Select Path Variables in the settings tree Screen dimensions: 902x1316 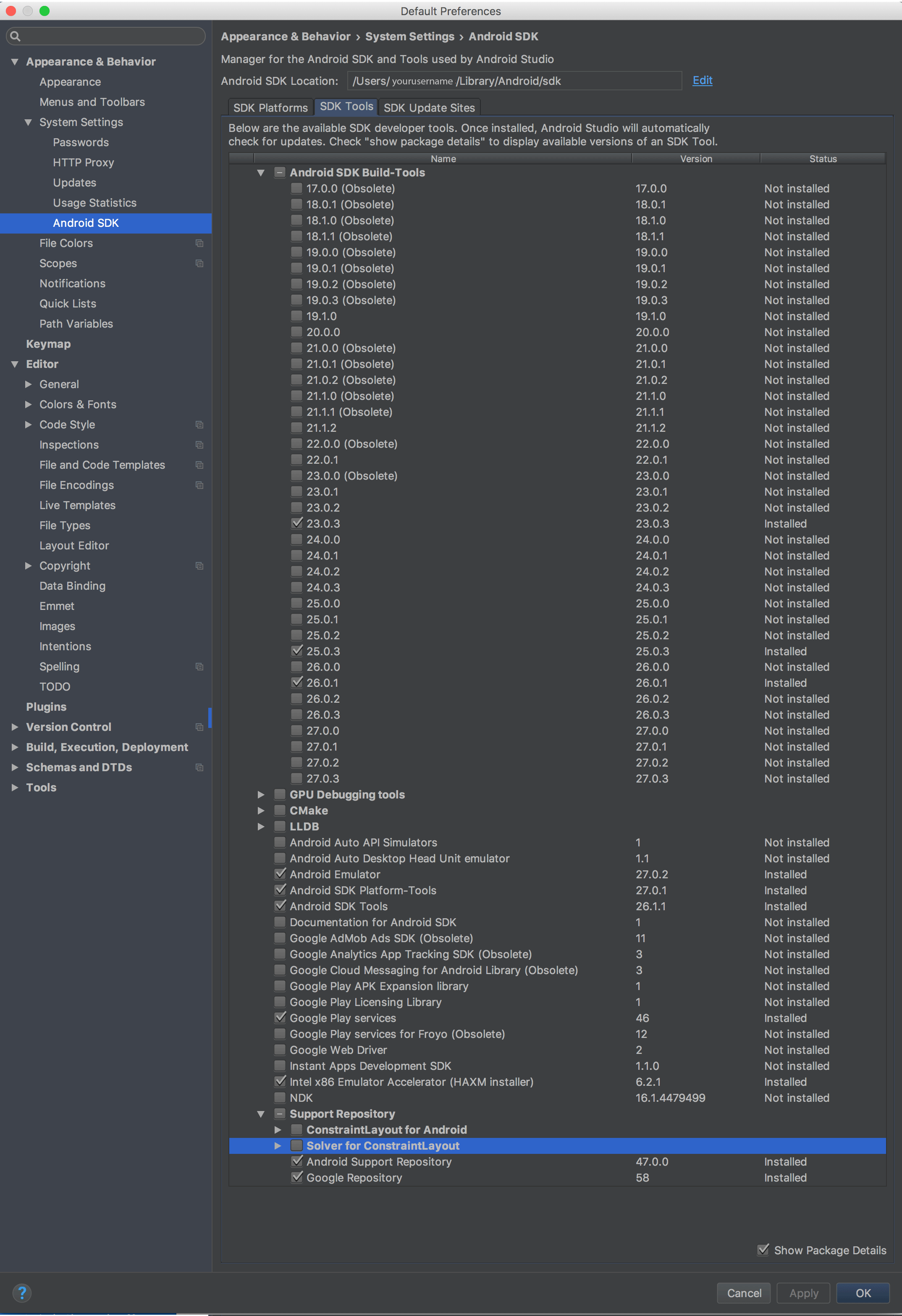(76, 324)
